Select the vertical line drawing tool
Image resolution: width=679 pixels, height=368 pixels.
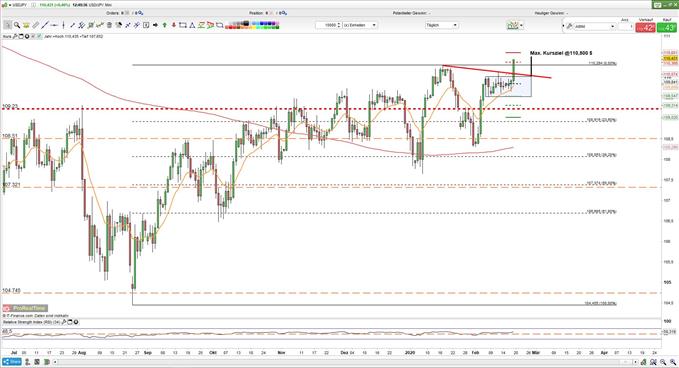click(64, 25)
